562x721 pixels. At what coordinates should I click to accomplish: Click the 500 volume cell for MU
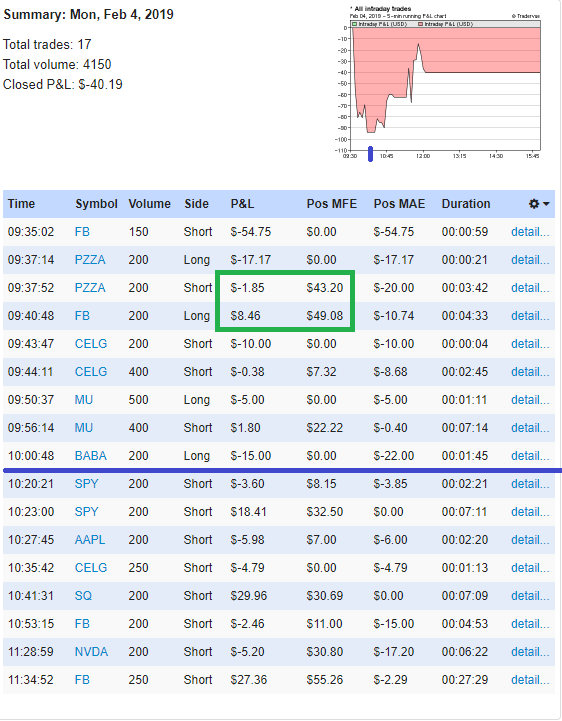[138, 400]
